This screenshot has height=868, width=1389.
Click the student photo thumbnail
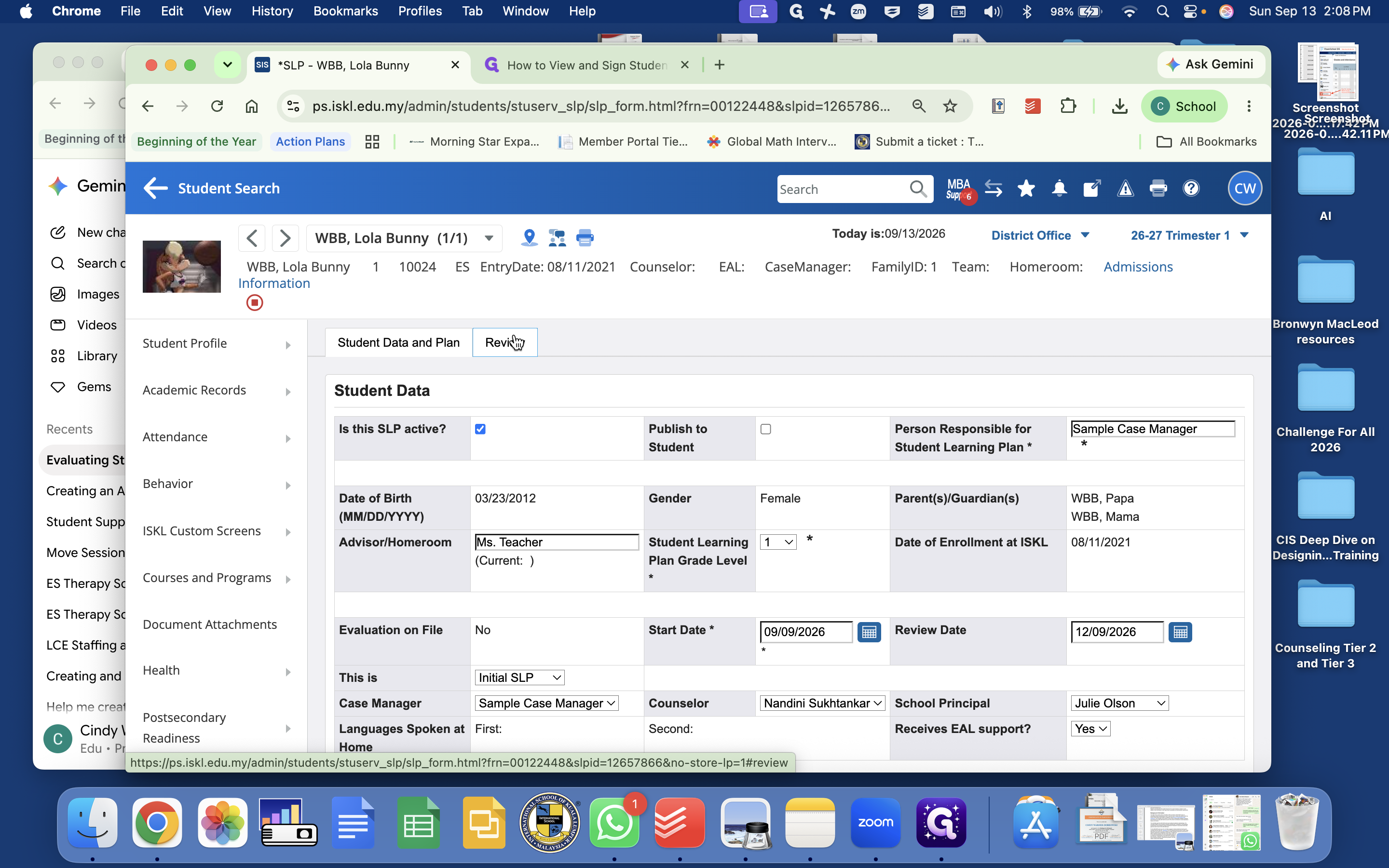(181, 267)
